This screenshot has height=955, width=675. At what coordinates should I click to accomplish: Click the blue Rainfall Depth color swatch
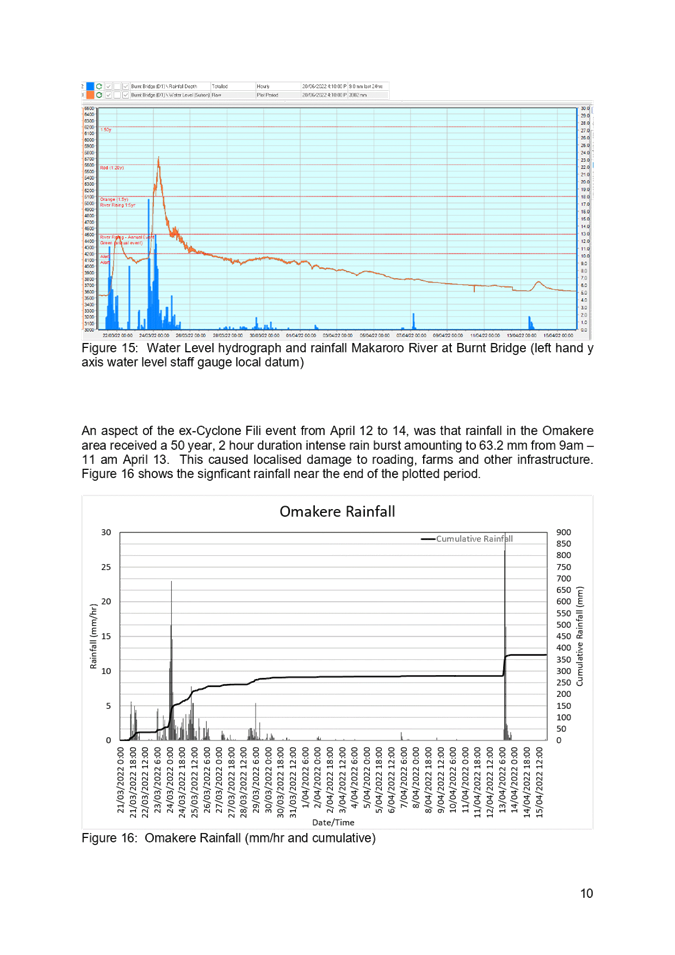[90, 86]
